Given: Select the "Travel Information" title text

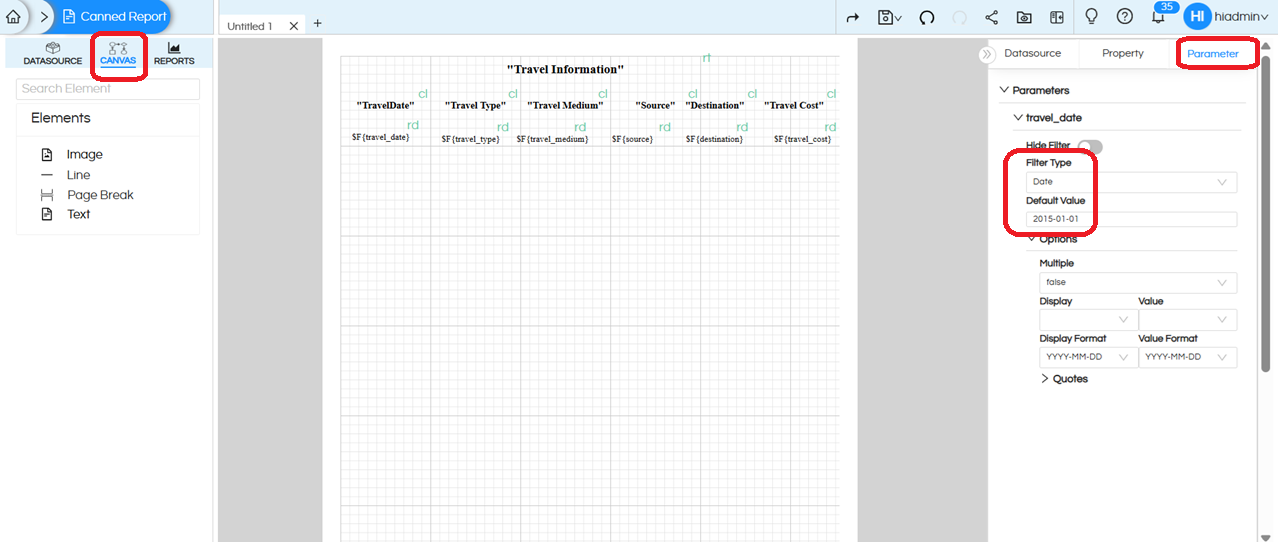Looking at the screenshot, I should click(565, 69).
